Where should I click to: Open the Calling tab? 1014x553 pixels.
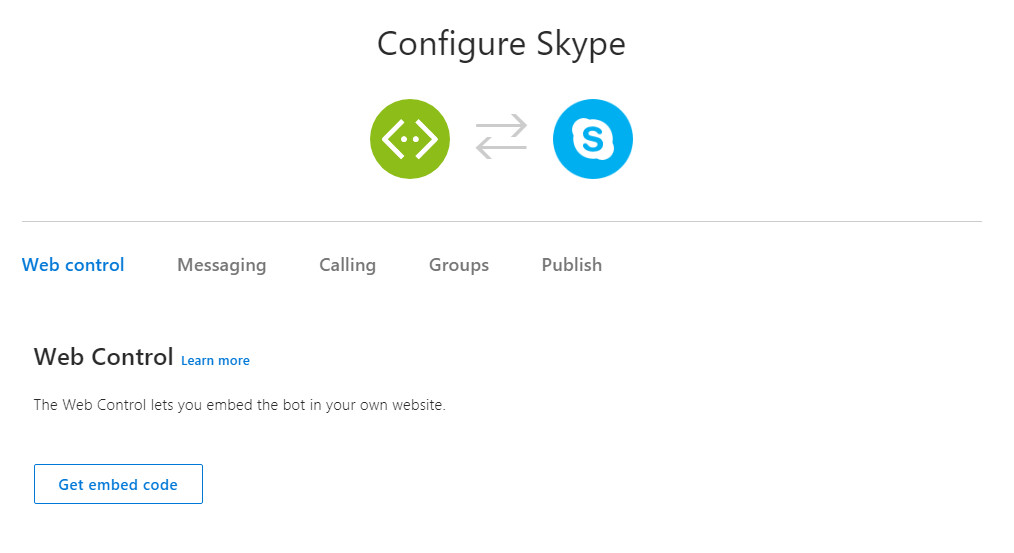coord(347,265)
